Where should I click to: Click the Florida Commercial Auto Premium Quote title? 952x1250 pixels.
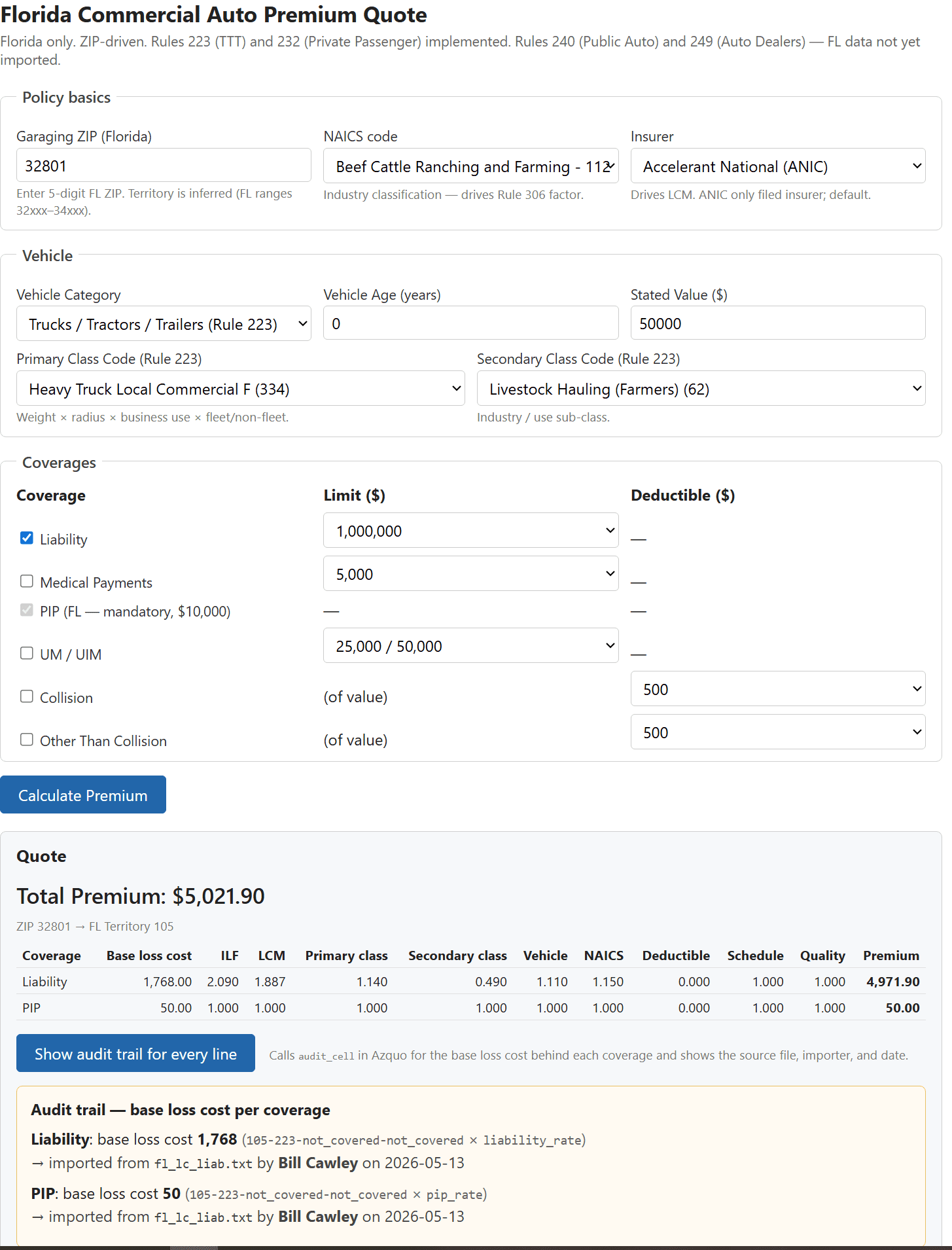(213, 14)
